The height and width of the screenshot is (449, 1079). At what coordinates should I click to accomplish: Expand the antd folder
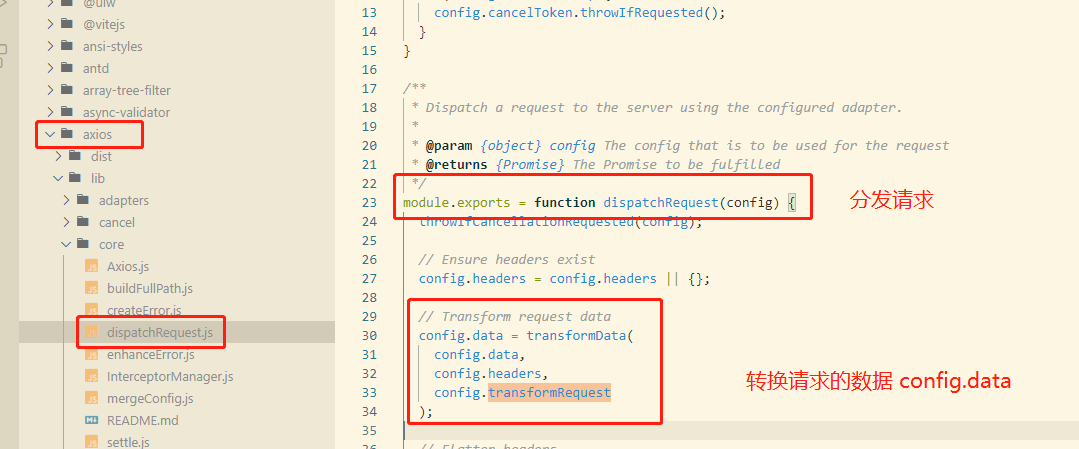point(50,68)
